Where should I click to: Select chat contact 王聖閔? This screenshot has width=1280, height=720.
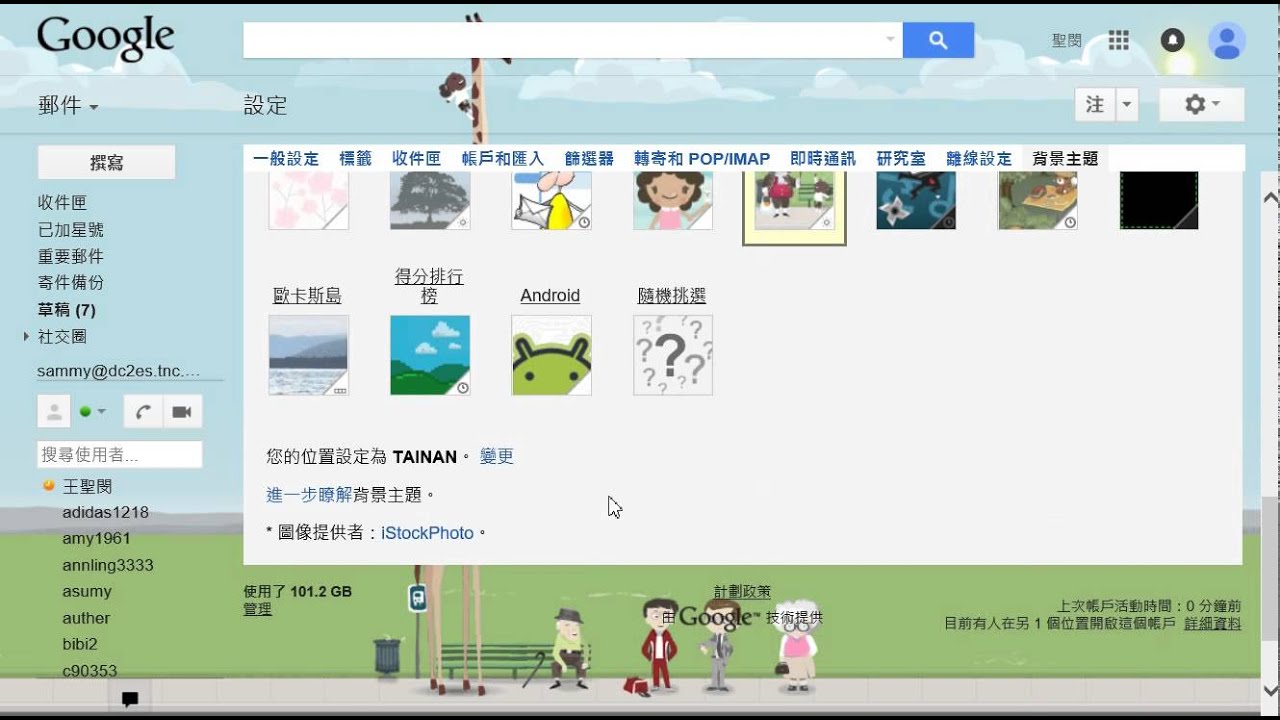[x=87, y=486]
